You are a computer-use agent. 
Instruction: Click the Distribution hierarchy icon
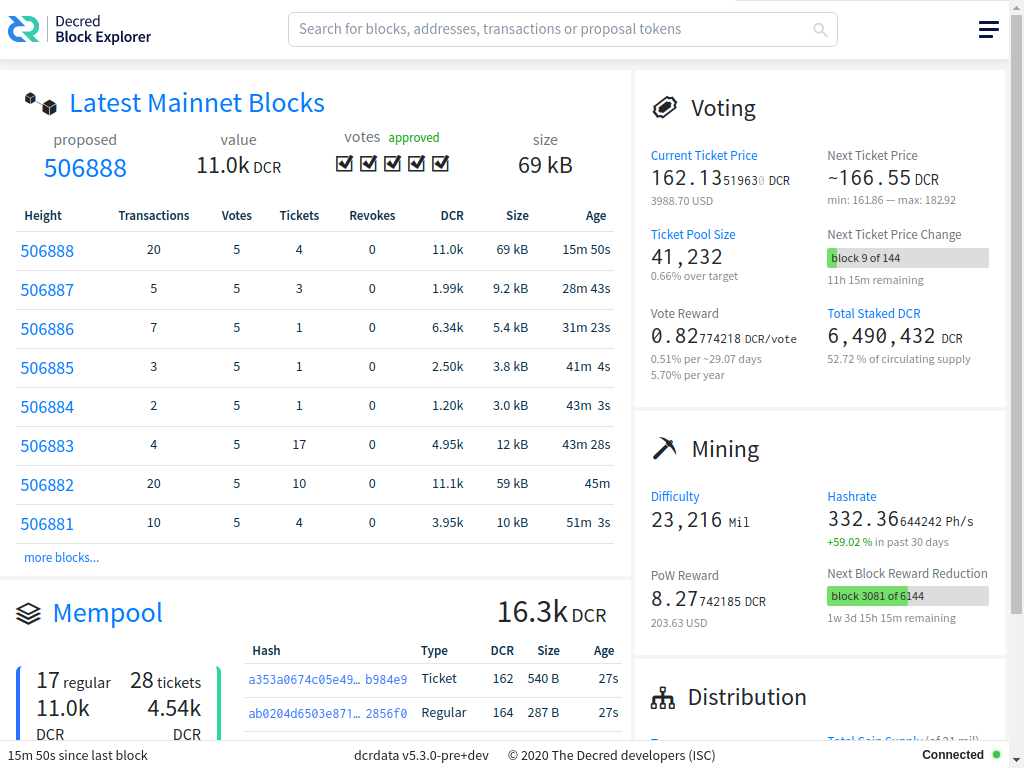663,698
